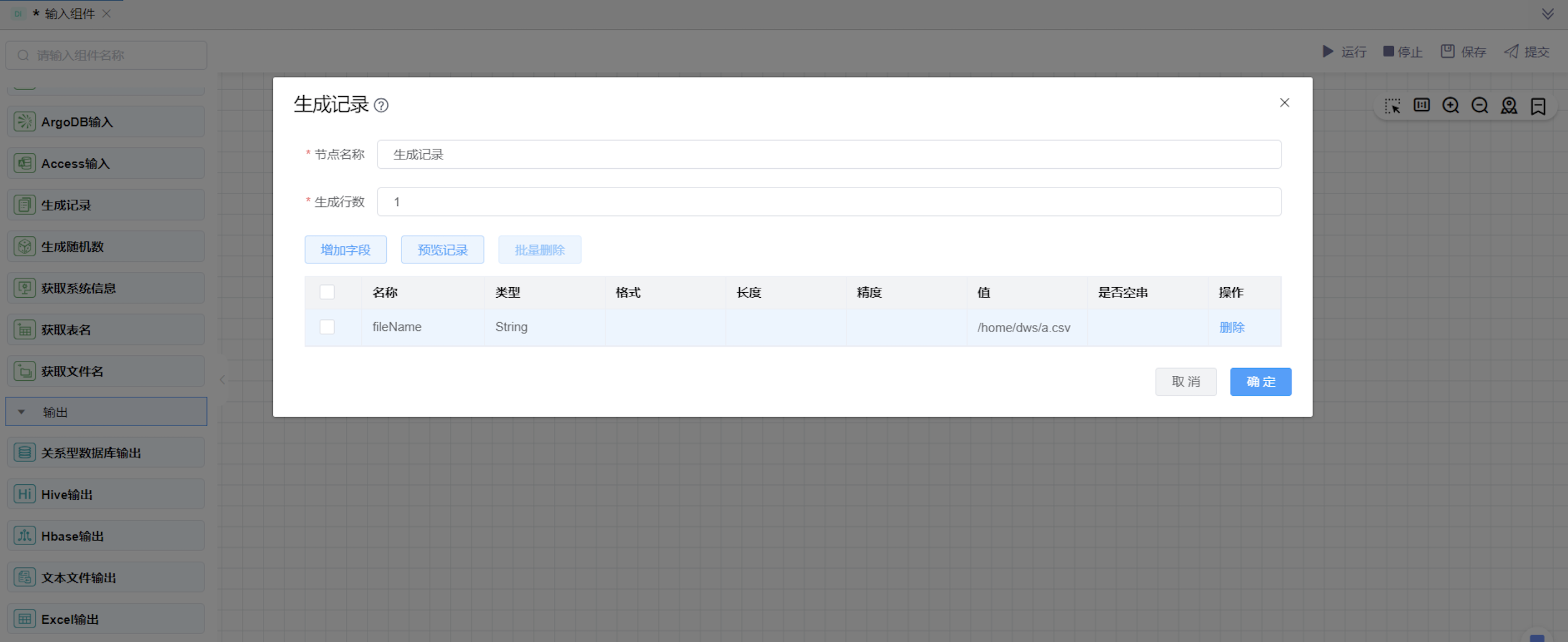Click the Access输入 component icon
The width and height of the screenshot is (1568, 642).
click(24, 163)
